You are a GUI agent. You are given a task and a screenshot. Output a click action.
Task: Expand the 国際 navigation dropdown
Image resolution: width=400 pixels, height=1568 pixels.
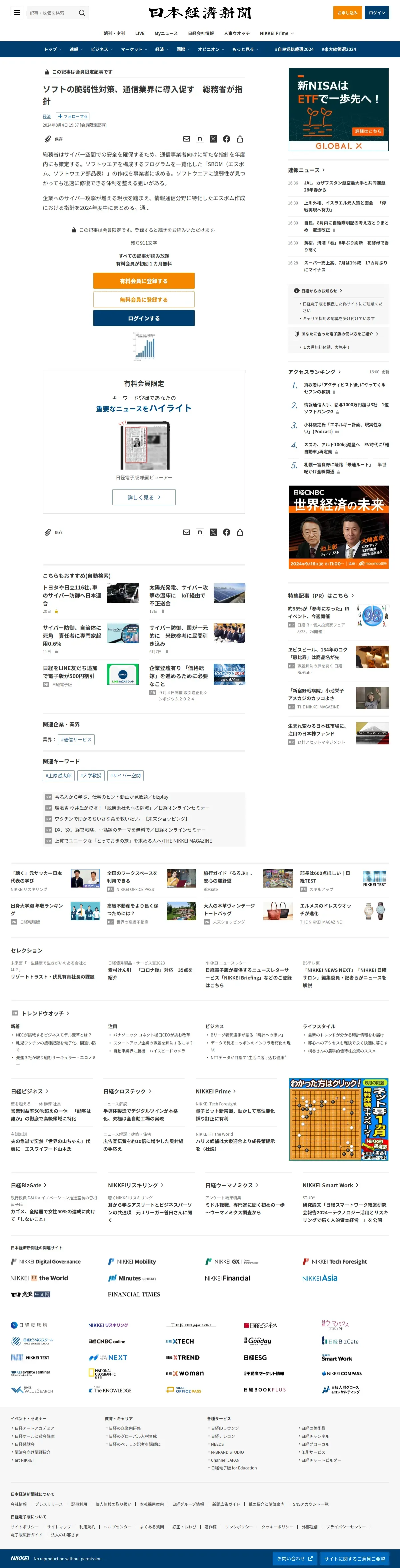[183, 49]
